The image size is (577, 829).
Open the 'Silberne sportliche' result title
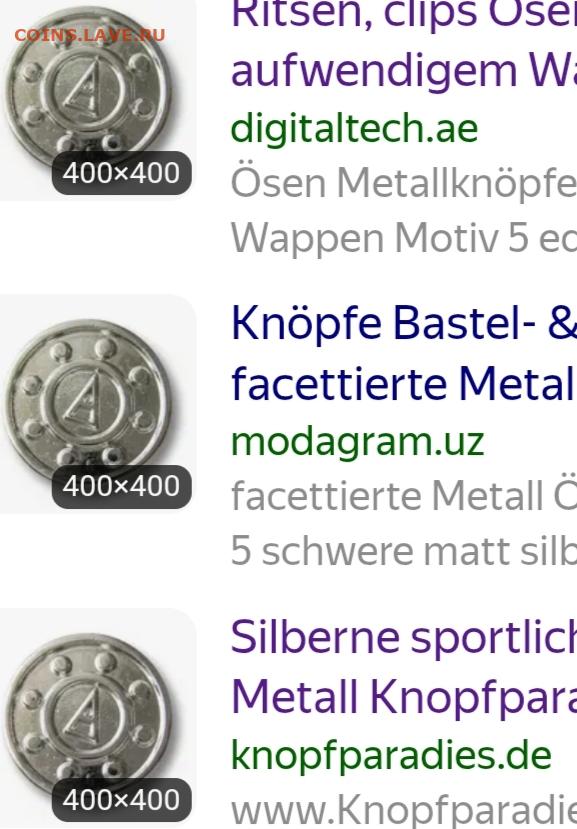coord(404,637)
